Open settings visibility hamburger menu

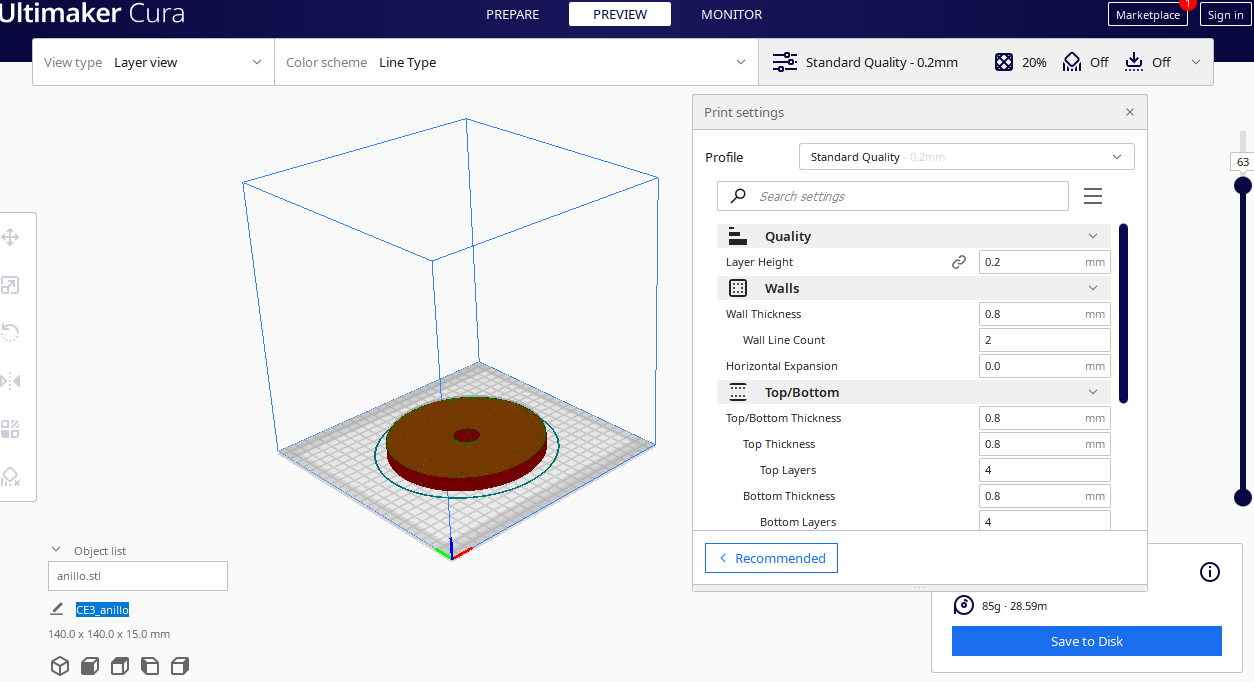[x=1093, y=196]
